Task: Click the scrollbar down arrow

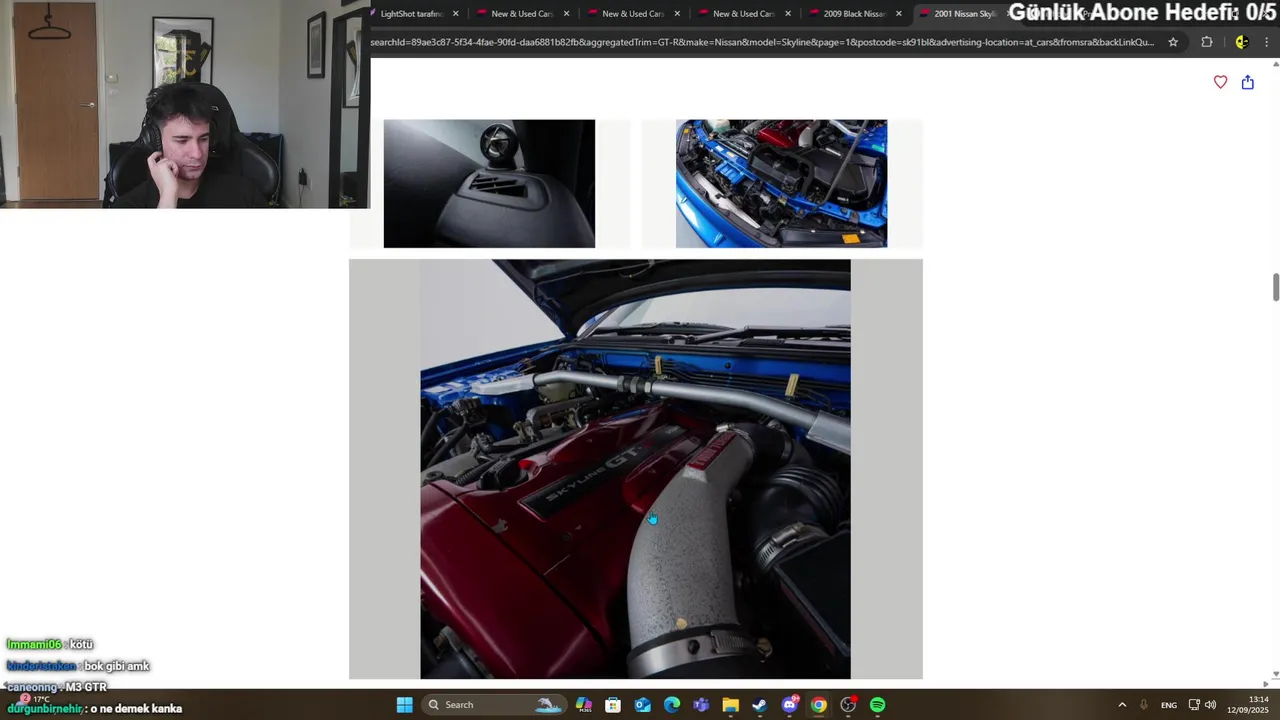Action: coord(1275,675)
